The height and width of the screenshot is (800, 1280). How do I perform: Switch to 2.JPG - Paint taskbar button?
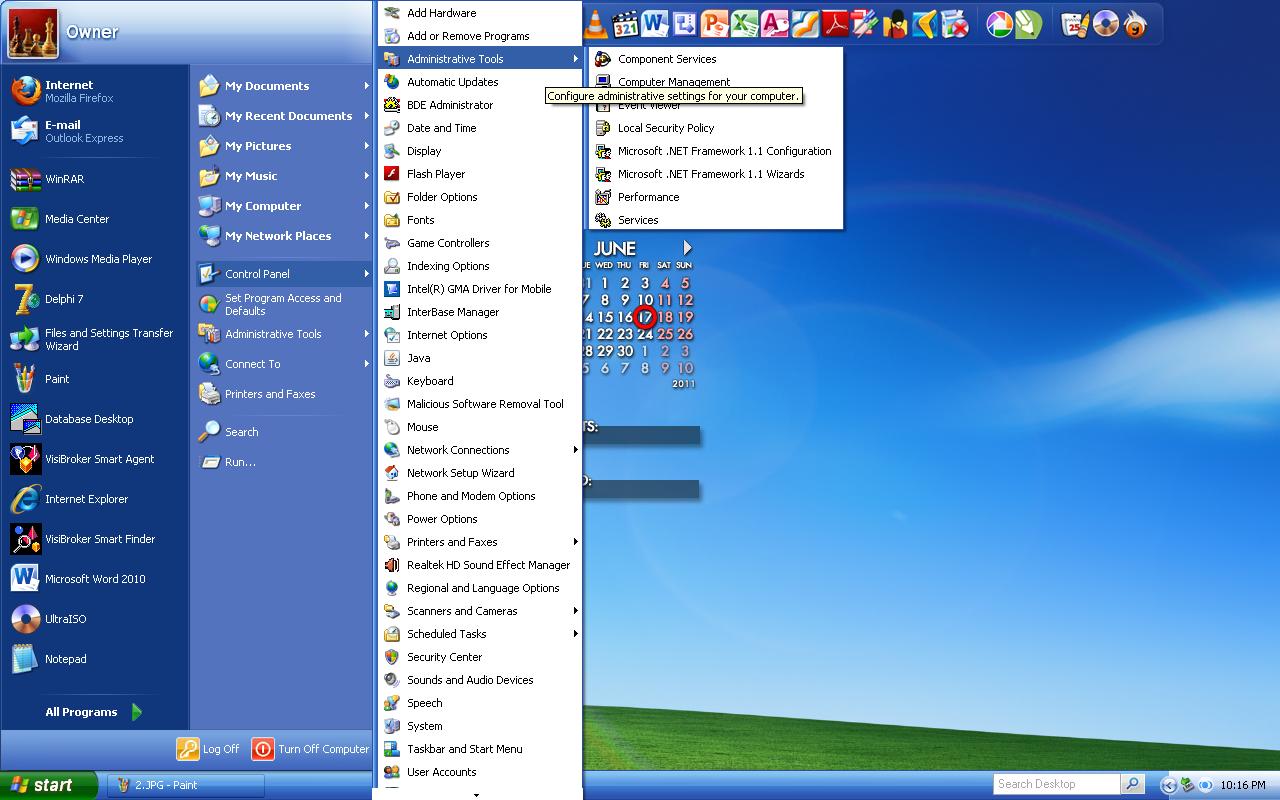click(x=186, y=785)
